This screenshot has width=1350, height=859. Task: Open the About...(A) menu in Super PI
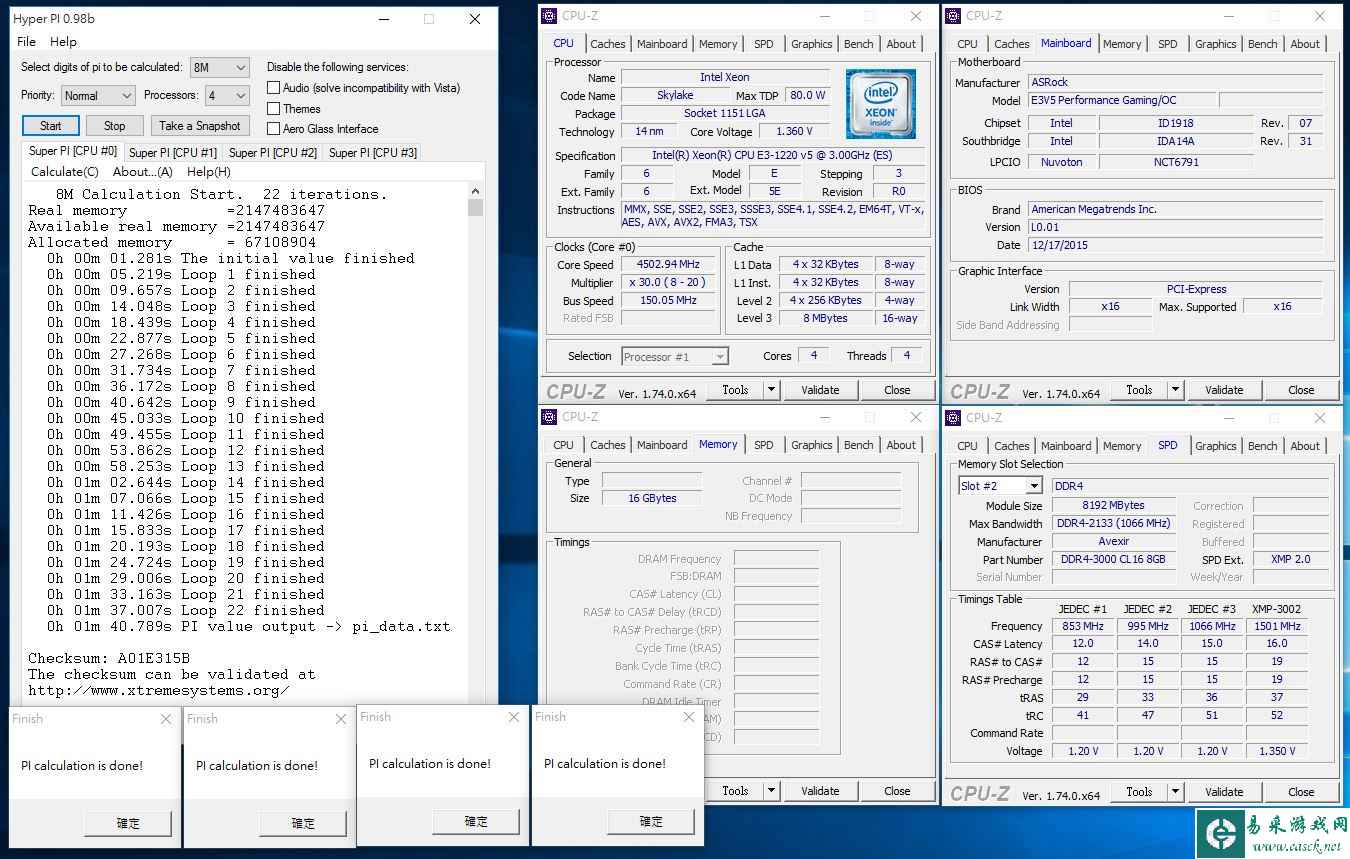coord(143,172)
